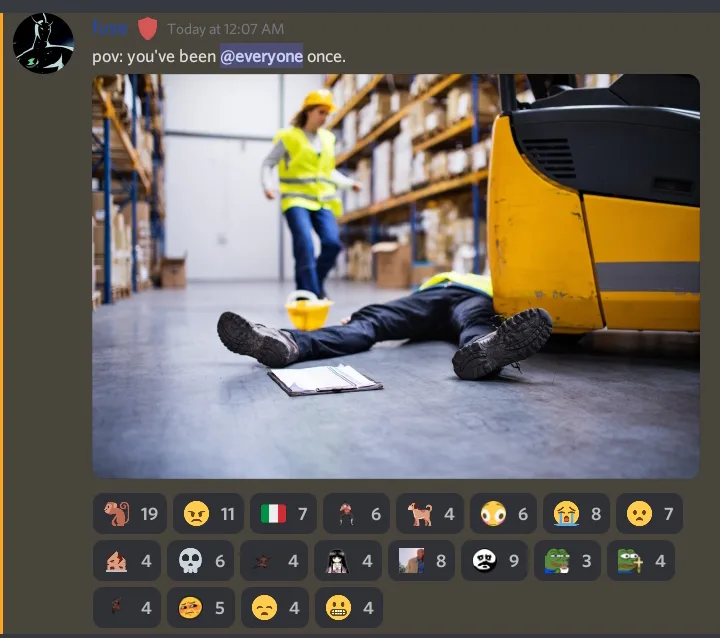The height and width of the screenshot is (638, 720).
Task: Open the message author's username
Action: tap(110, 28)
